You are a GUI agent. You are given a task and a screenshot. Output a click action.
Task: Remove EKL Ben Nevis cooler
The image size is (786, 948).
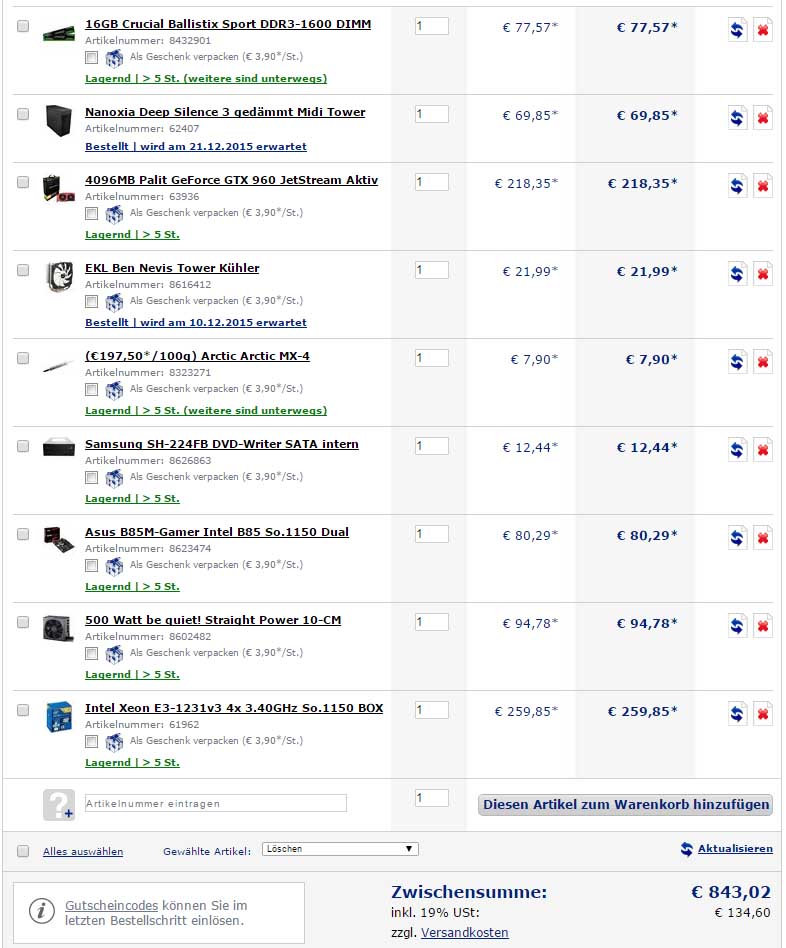[x=763, y=273]
